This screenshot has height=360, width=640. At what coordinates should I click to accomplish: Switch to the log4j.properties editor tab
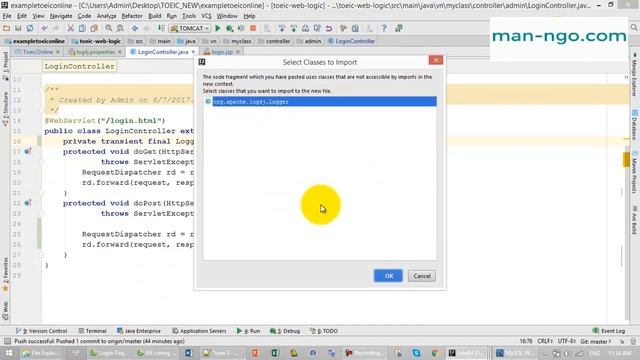(x=95, y=52)
